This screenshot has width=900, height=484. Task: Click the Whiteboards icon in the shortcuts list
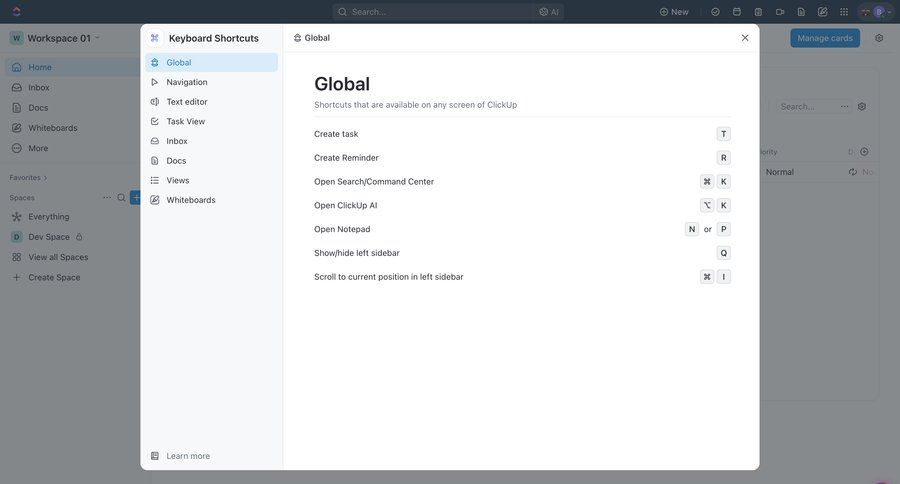pyautogui.click(x=155, y=200)
